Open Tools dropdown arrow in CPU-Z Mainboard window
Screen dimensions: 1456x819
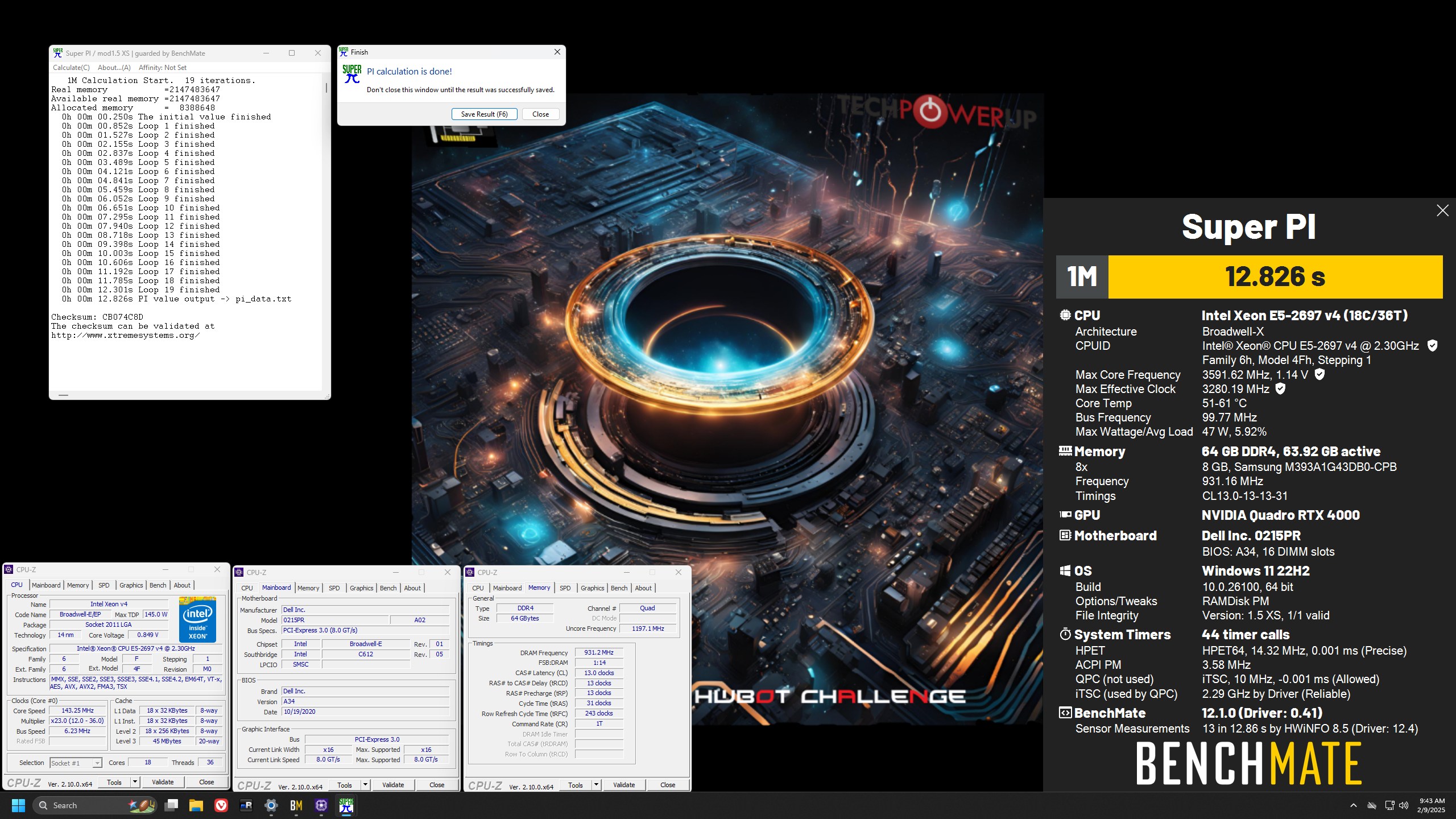[x=365, y=785]
